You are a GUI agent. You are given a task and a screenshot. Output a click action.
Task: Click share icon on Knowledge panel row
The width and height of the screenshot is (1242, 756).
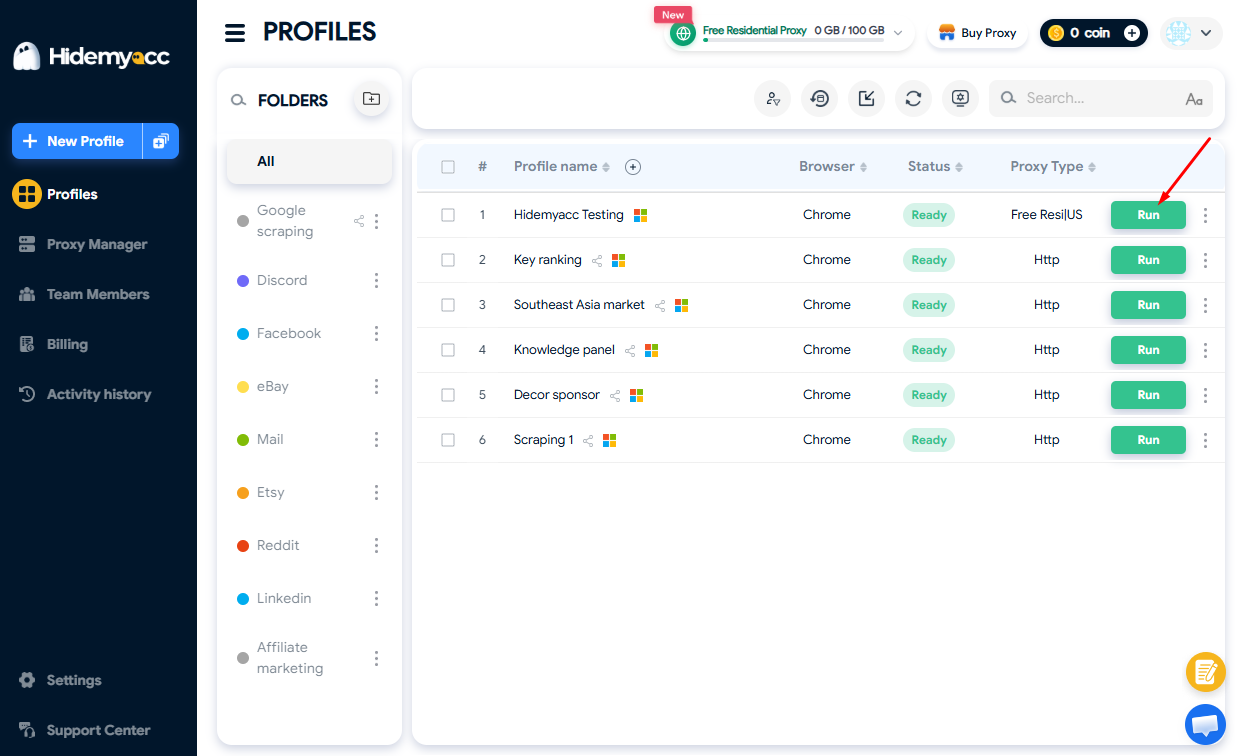pyautogui.click(x=630, y=350)
